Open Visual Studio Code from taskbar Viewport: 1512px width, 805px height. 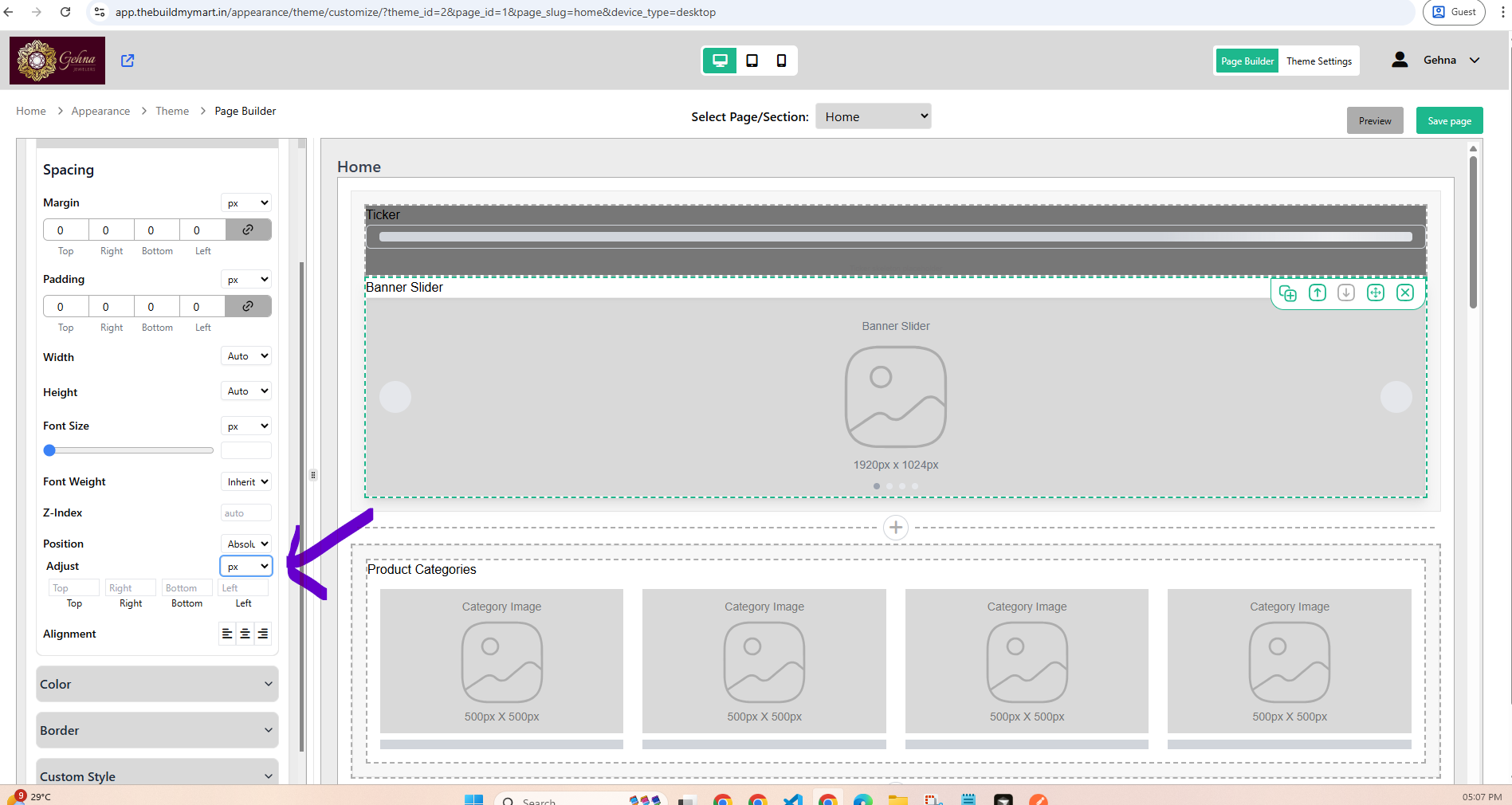click(793, 799)
